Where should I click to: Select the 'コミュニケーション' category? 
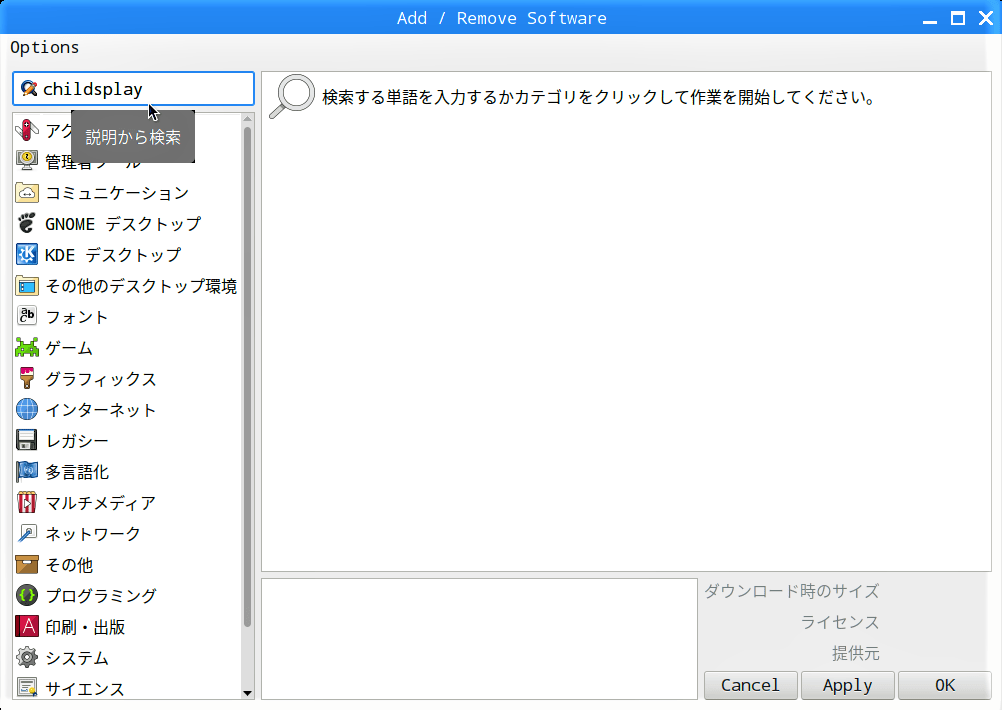pyautogui.click(x=128, y=192)
